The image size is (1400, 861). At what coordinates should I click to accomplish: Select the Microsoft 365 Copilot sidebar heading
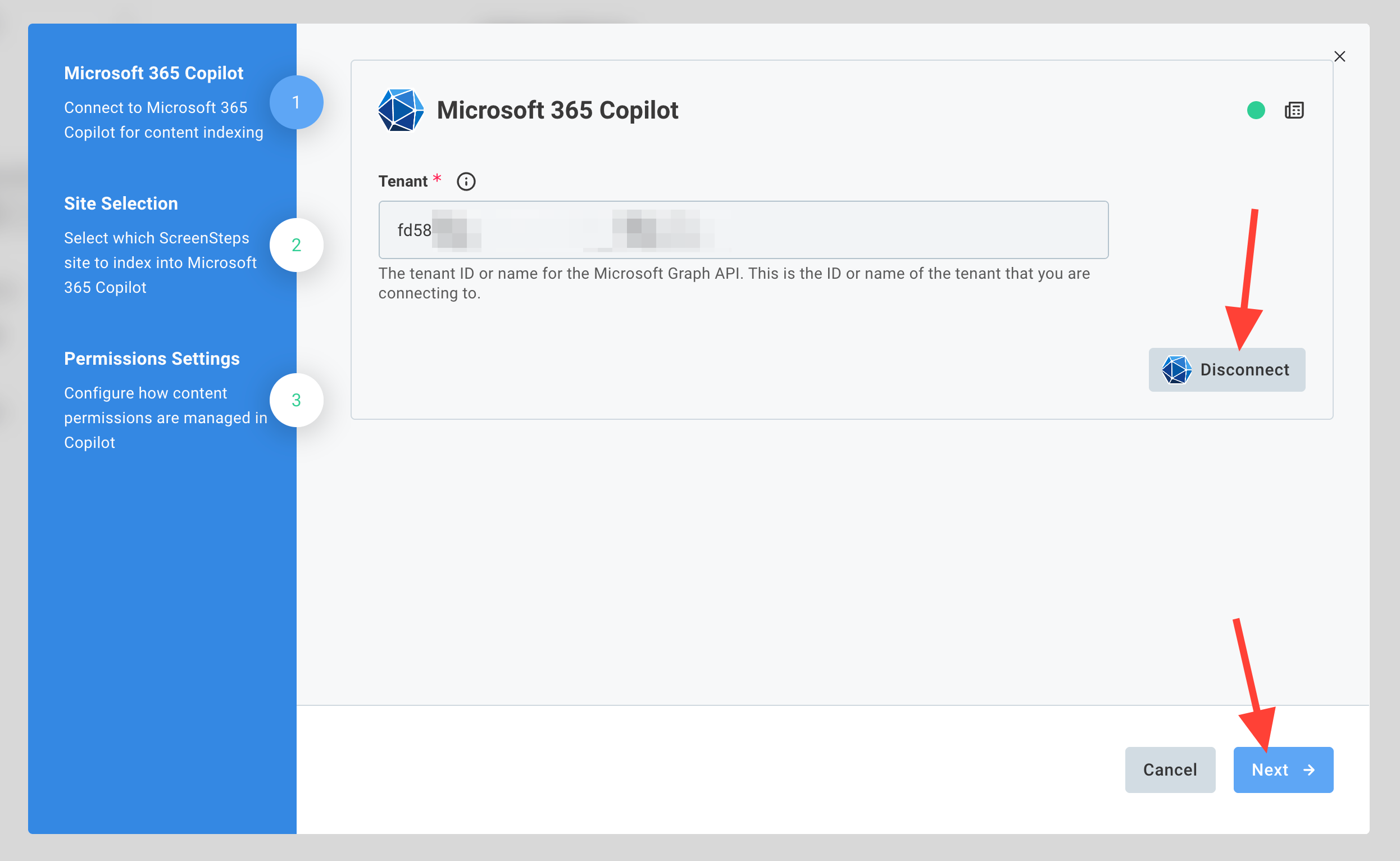tap(153, 73)
